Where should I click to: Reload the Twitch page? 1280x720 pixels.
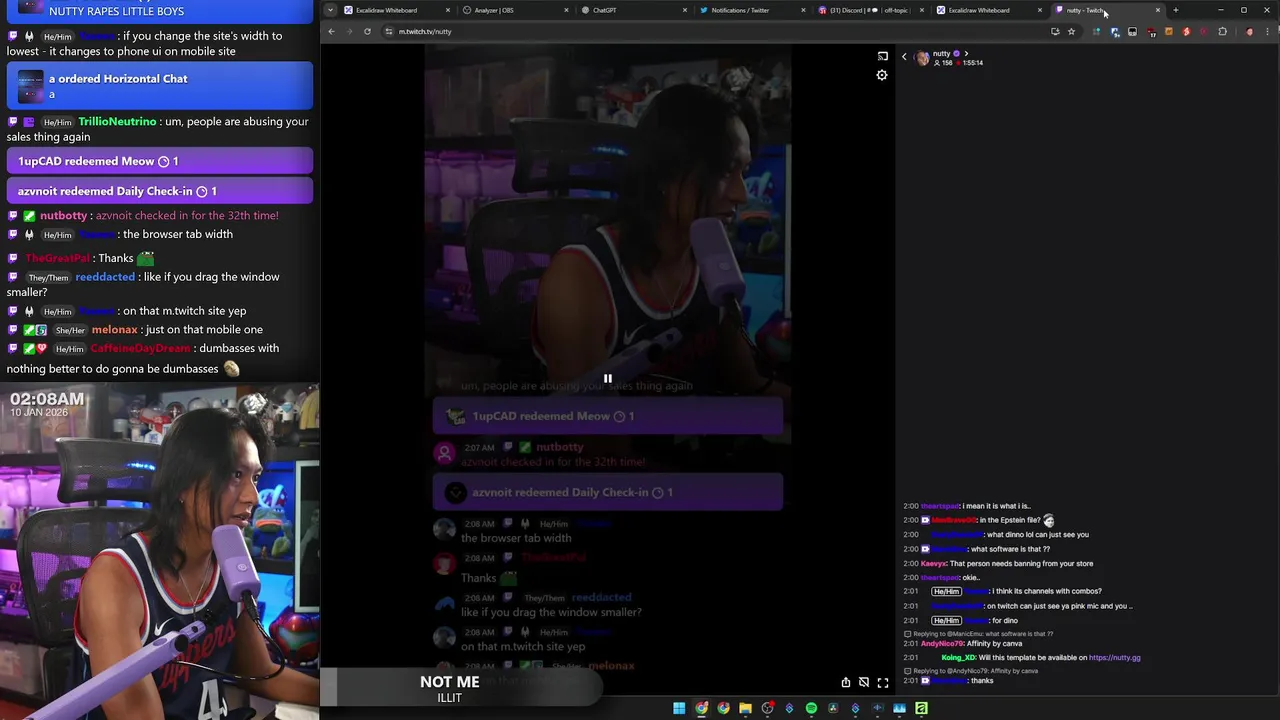(367, 31)
